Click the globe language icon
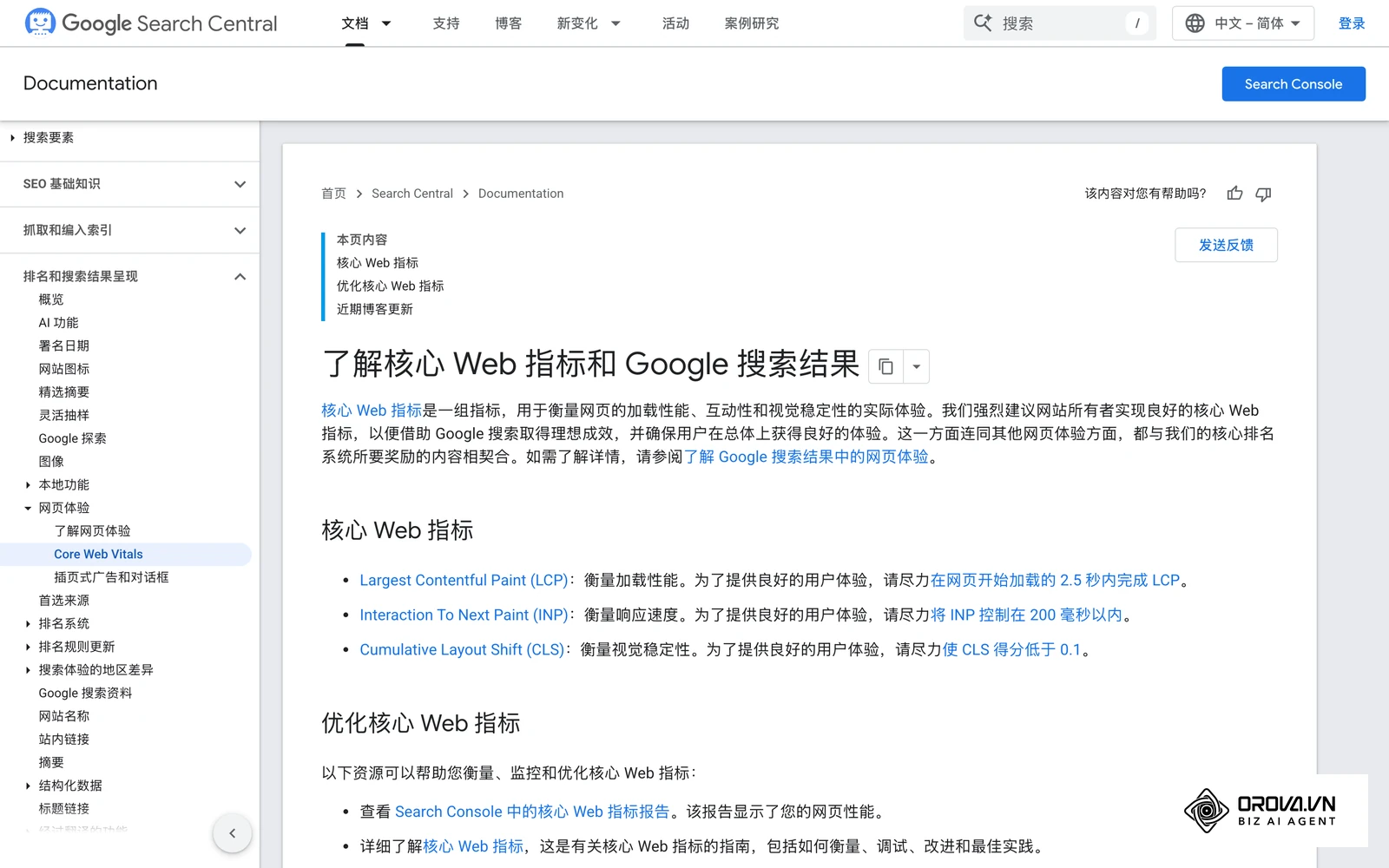The image size is (1389, 868). click(1195, 23)
